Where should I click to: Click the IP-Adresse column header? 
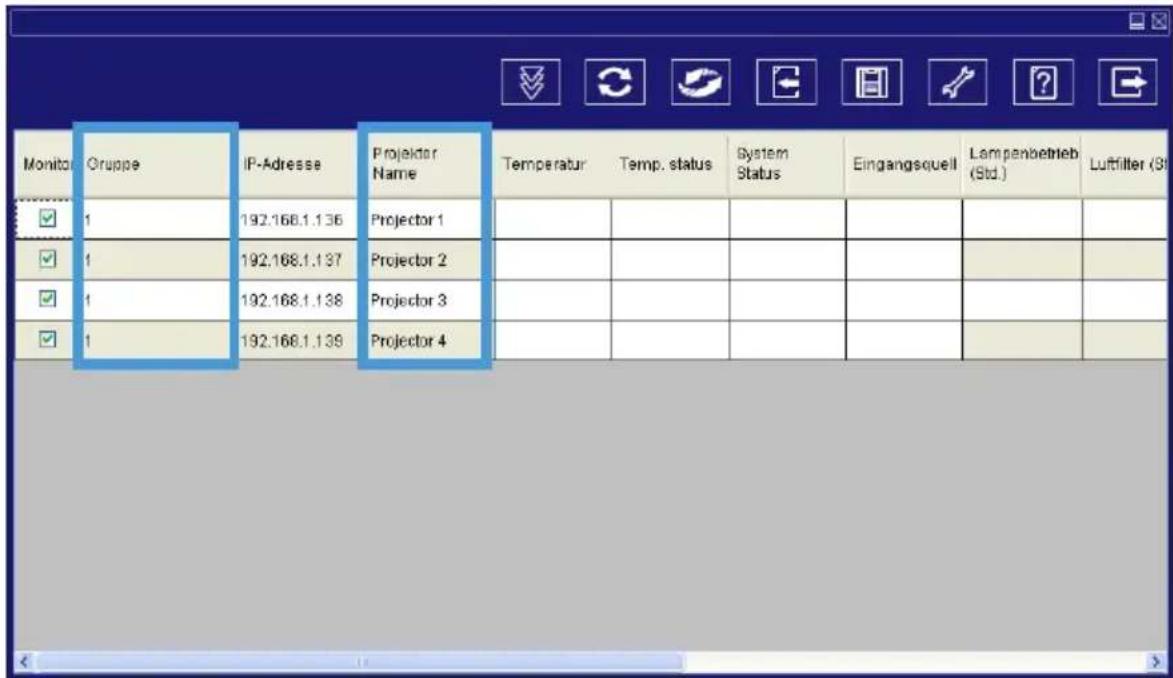tap(298, 164)
